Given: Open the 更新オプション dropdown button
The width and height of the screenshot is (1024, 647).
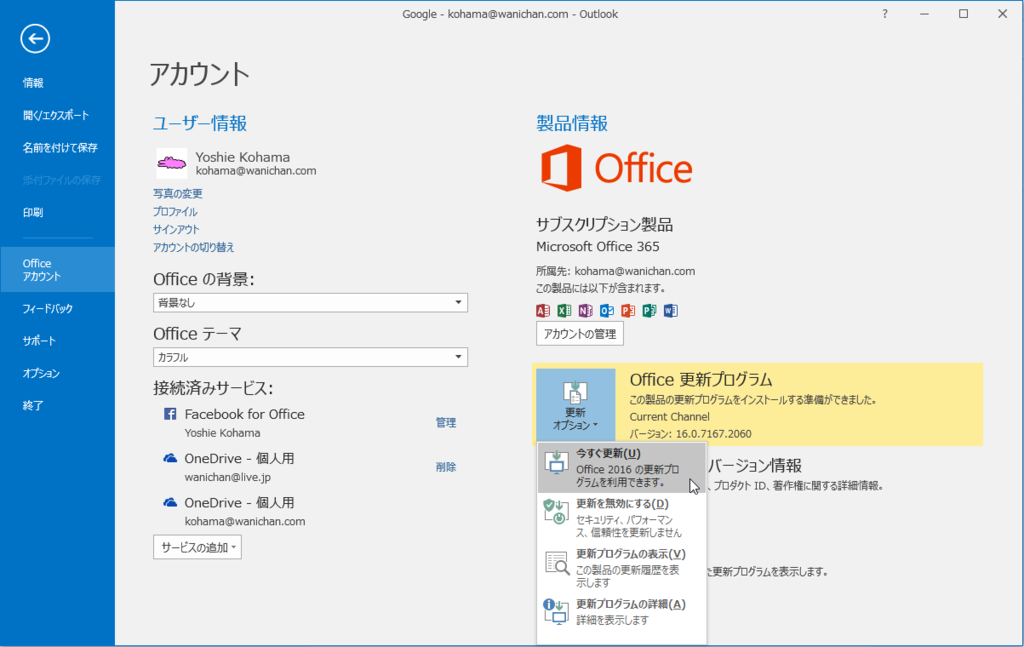Looking at the screenshot, I should pos(575,405).
